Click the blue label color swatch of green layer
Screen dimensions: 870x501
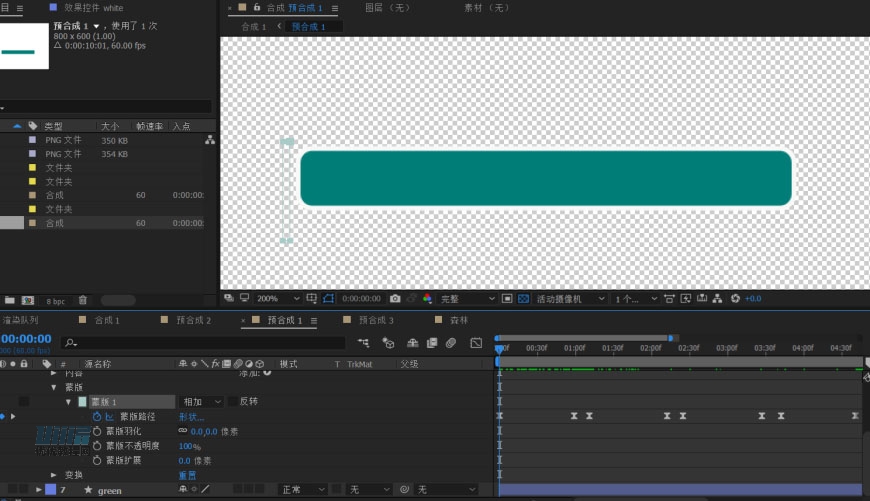pyautogui.click(x=50, y=490)
